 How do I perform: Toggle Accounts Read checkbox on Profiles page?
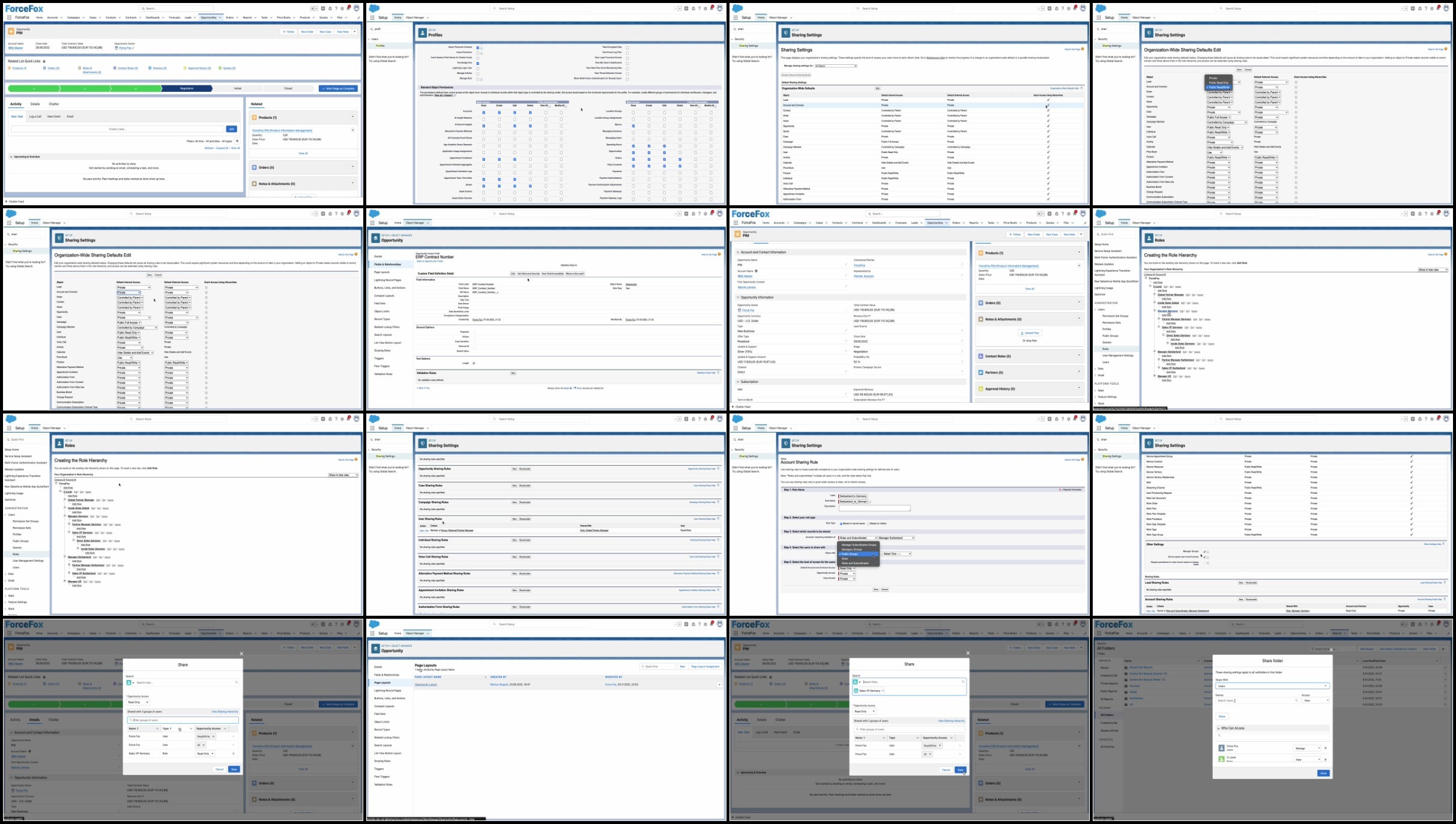pyautogui.click(x=483, y=113)
